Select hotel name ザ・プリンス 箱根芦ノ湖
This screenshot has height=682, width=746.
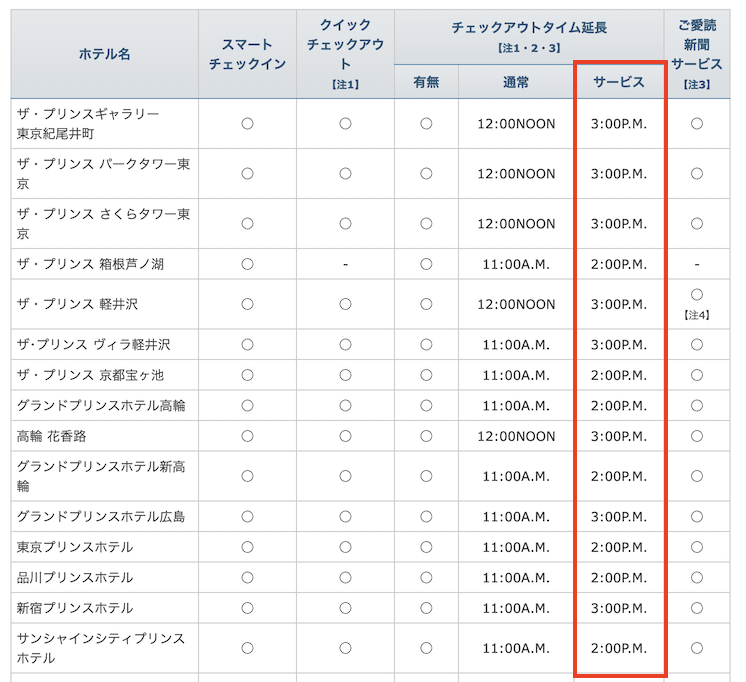click(x=90, y=264)
